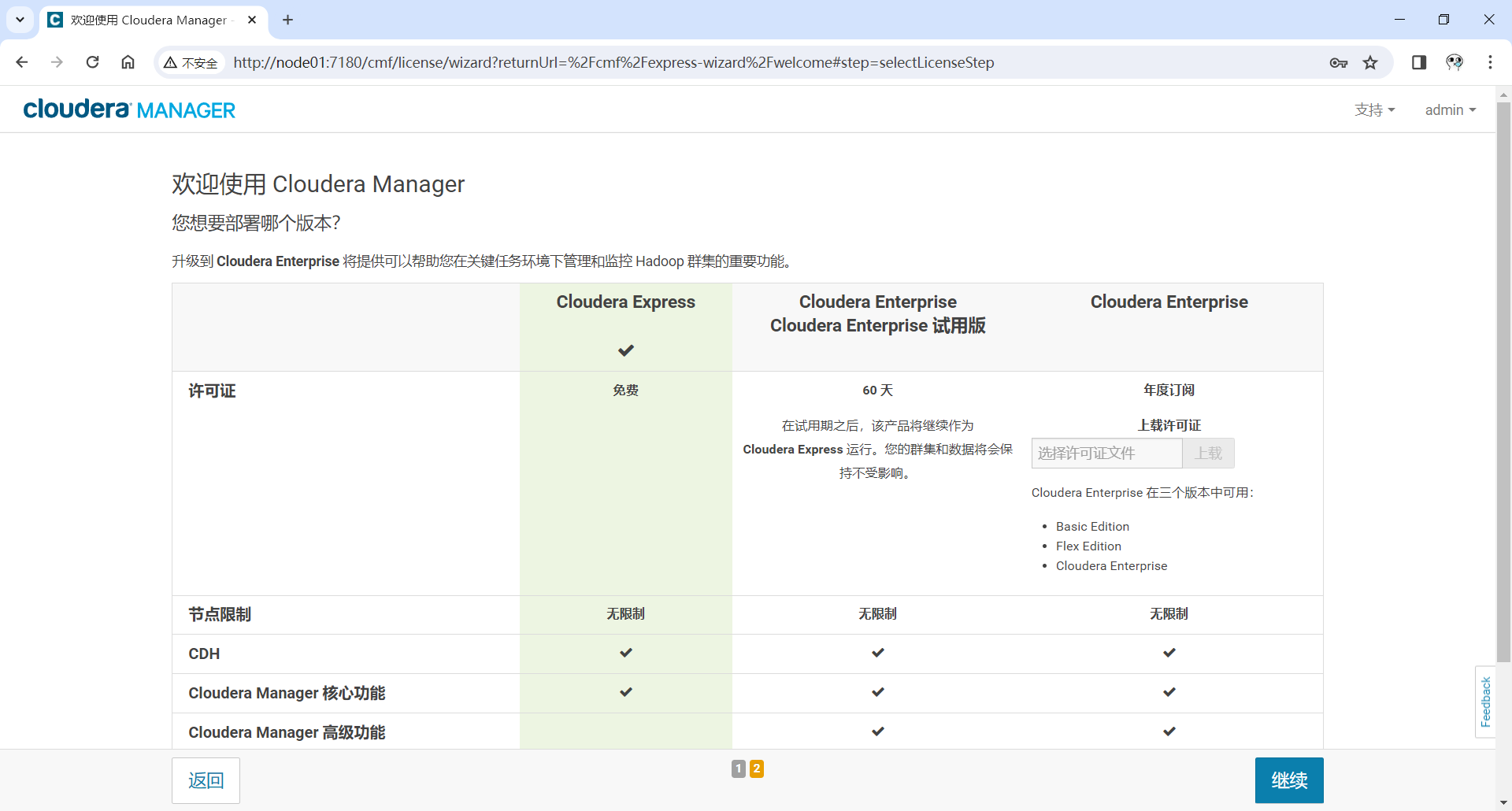This screenshot has width=1512, height=811.
Task: Click 无限制 in the Express column
Action: (x=625, y=614)
